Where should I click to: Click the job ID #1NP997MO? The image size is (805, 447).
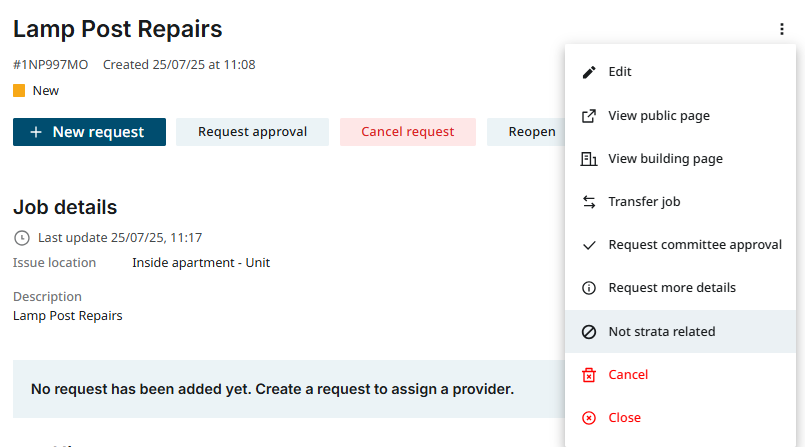[50, 65]
